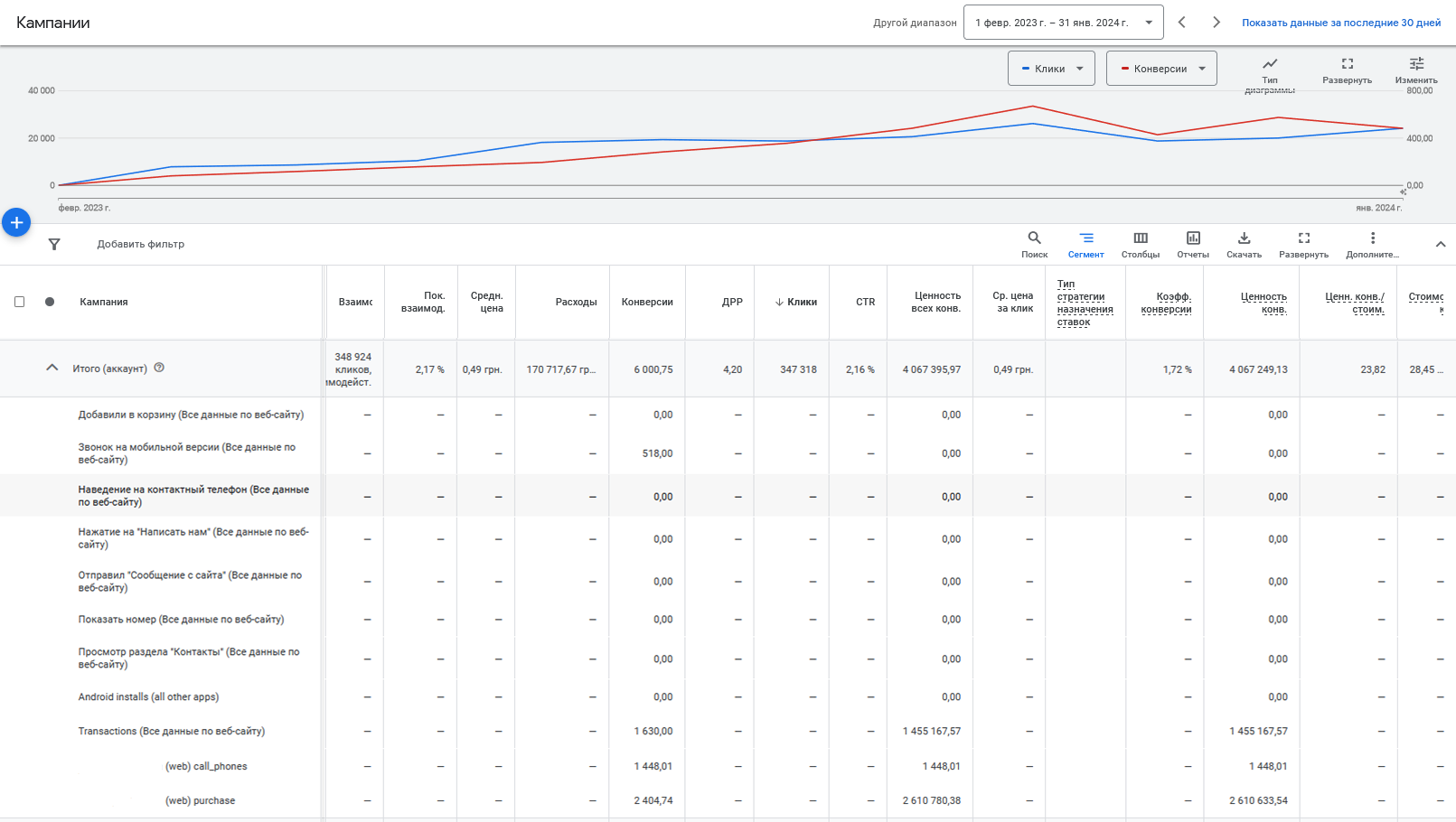Expand the chart with Развернуть icon

click(1347, 65)
